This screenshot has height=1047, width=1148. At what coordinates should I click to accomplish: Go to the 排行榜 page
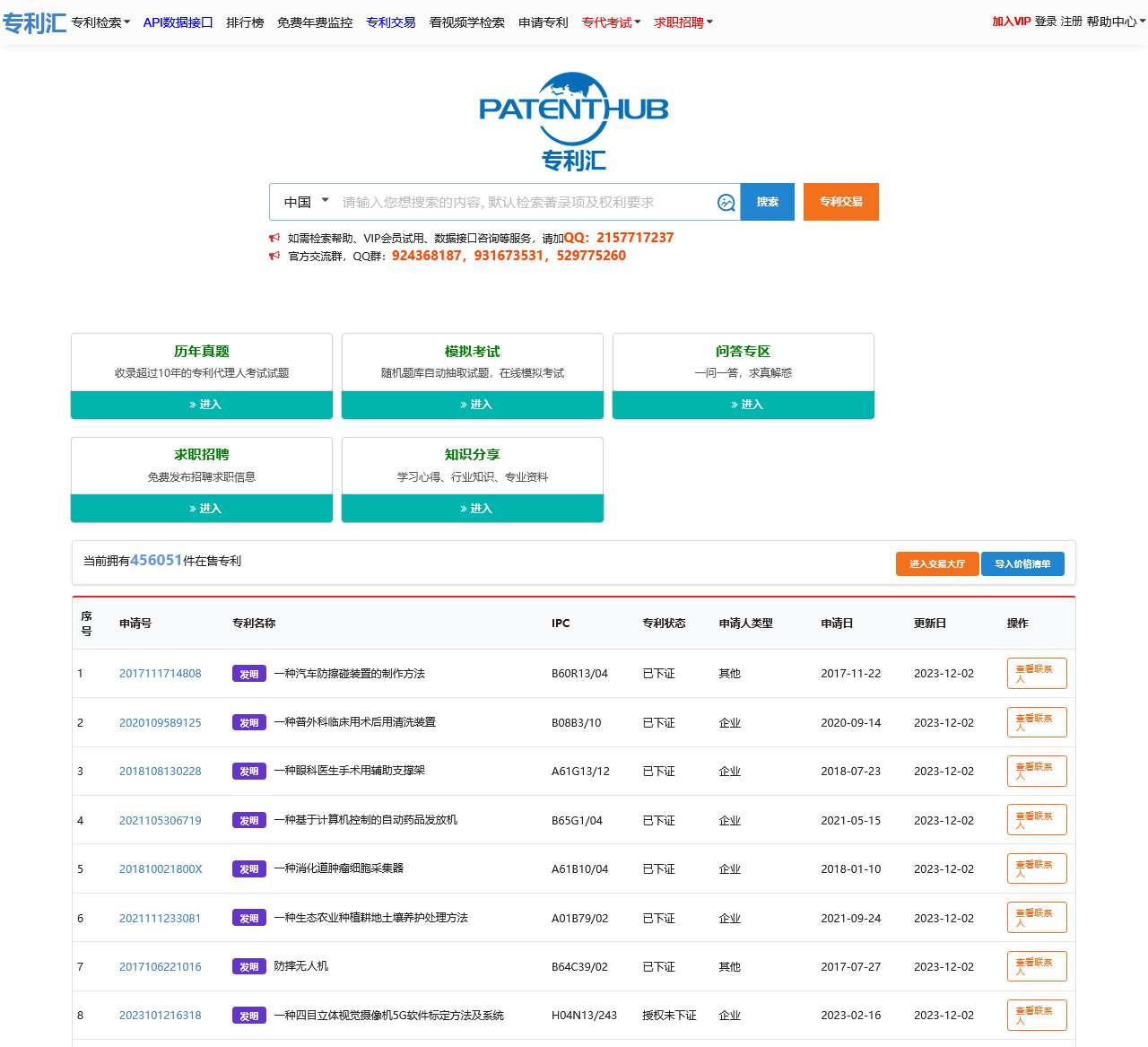(245, 22)
